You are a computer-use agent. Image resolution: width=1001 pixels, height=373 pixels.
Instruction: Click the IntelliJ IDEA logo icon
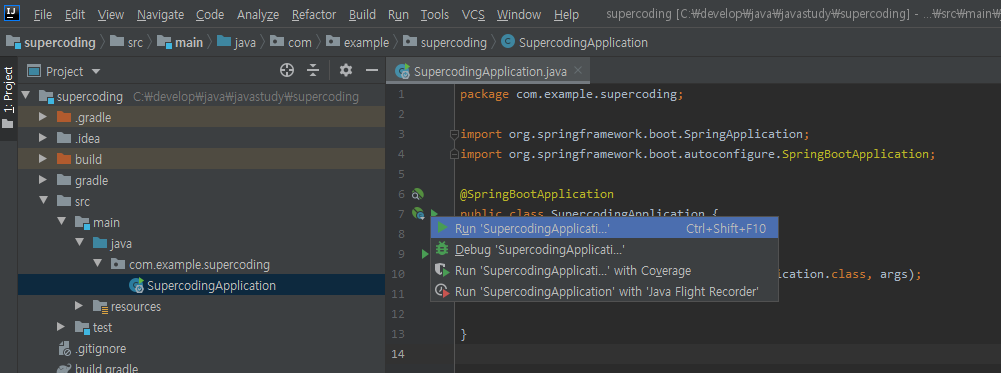point(12,13)
